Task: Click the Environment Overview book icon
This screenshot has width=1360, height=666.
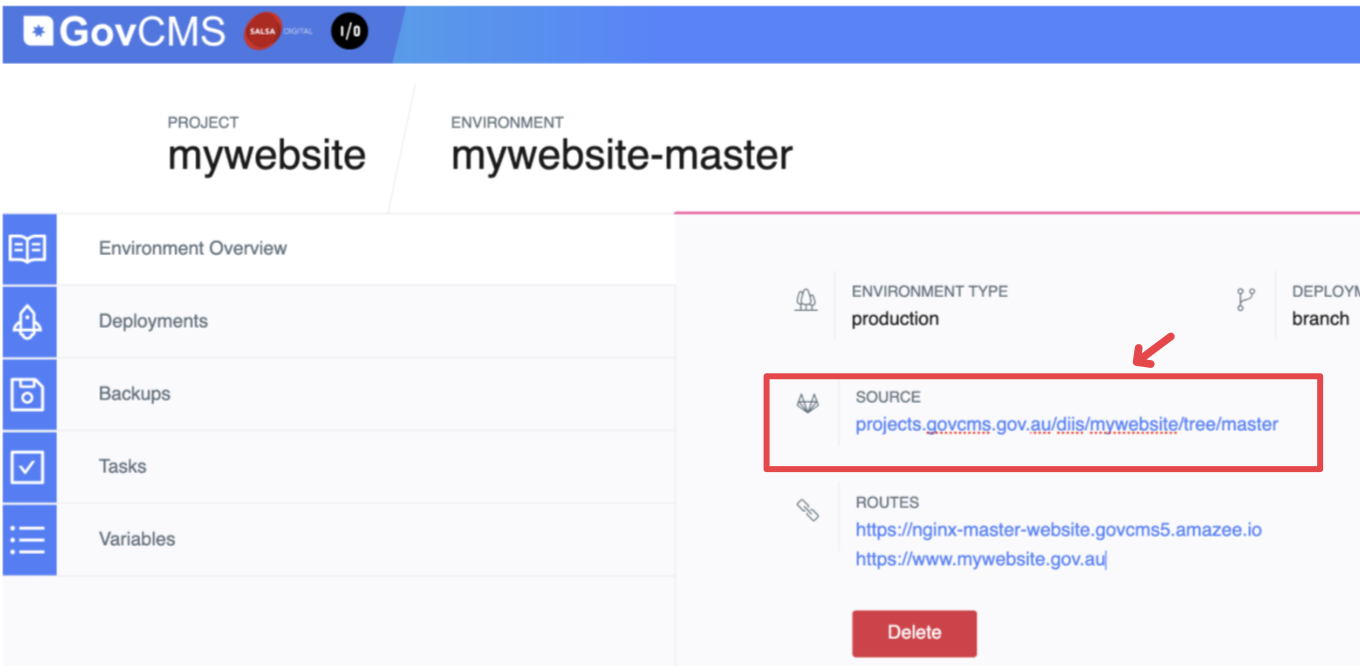Action: click(28, 249)
